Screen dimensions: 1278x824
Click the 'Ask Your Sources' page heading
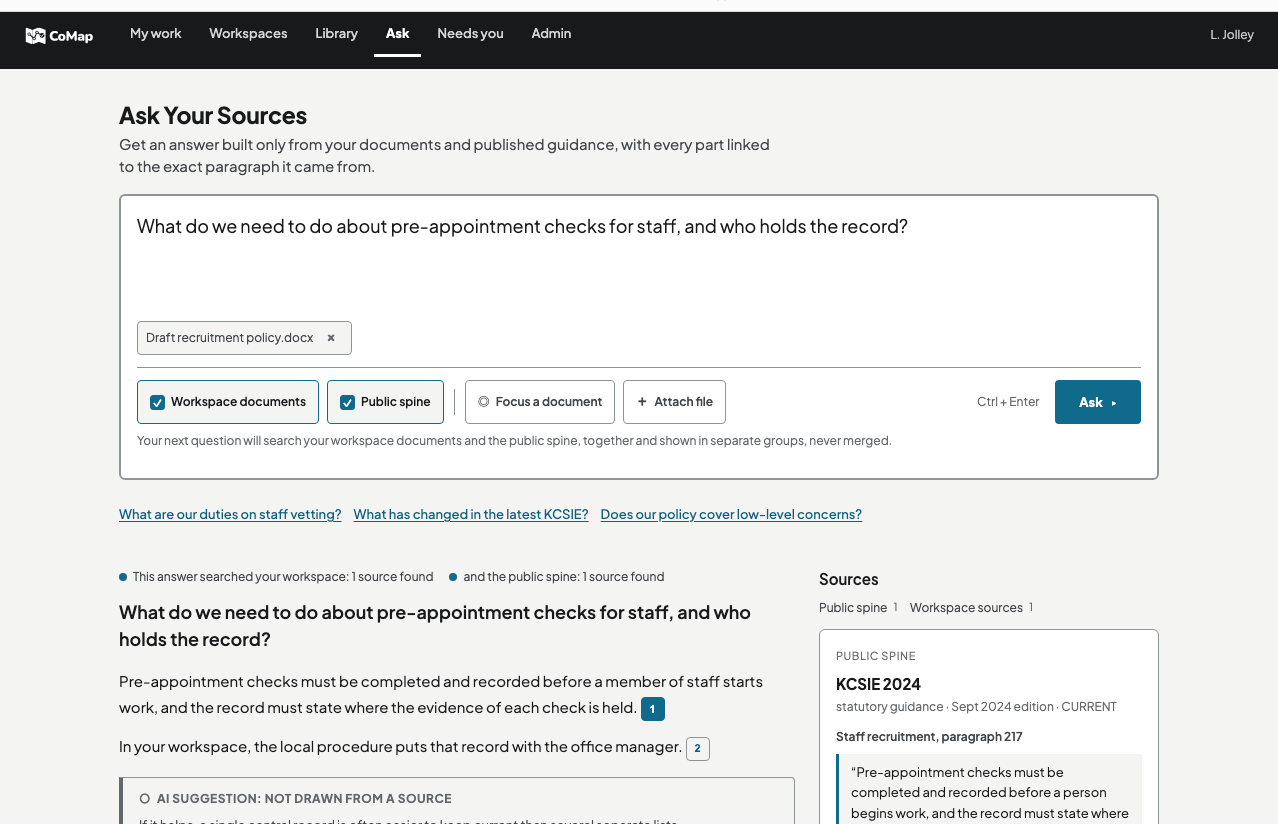tap(213, 116)
